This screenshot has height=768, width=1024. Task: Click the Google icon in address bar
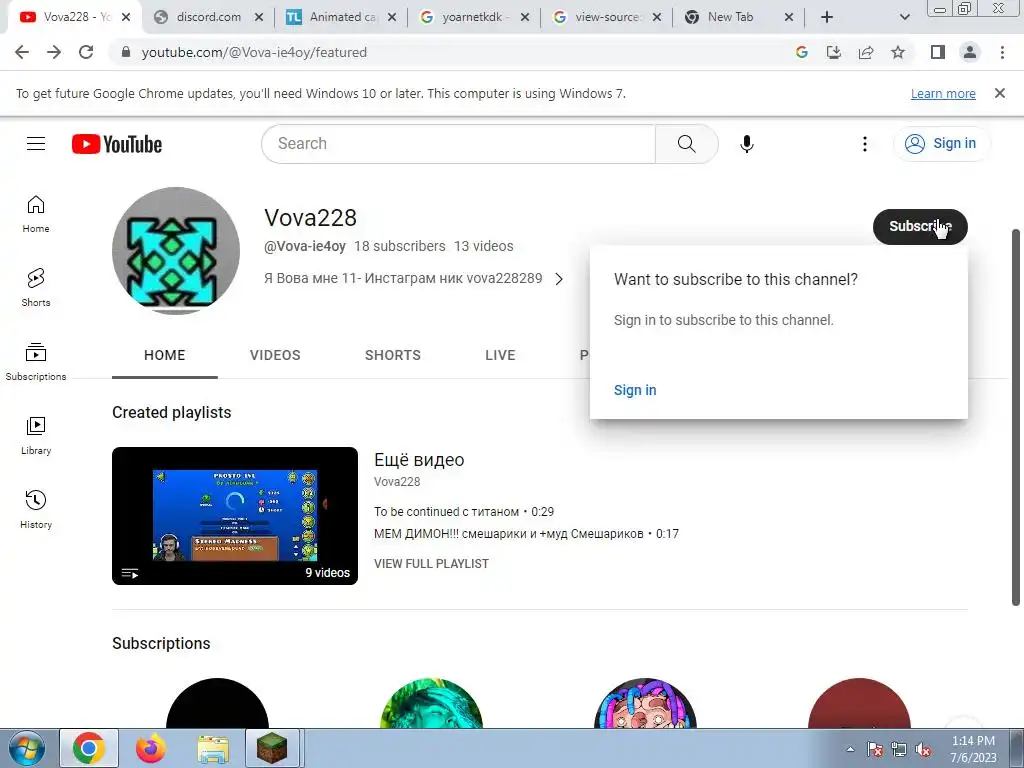coord(802,52)
